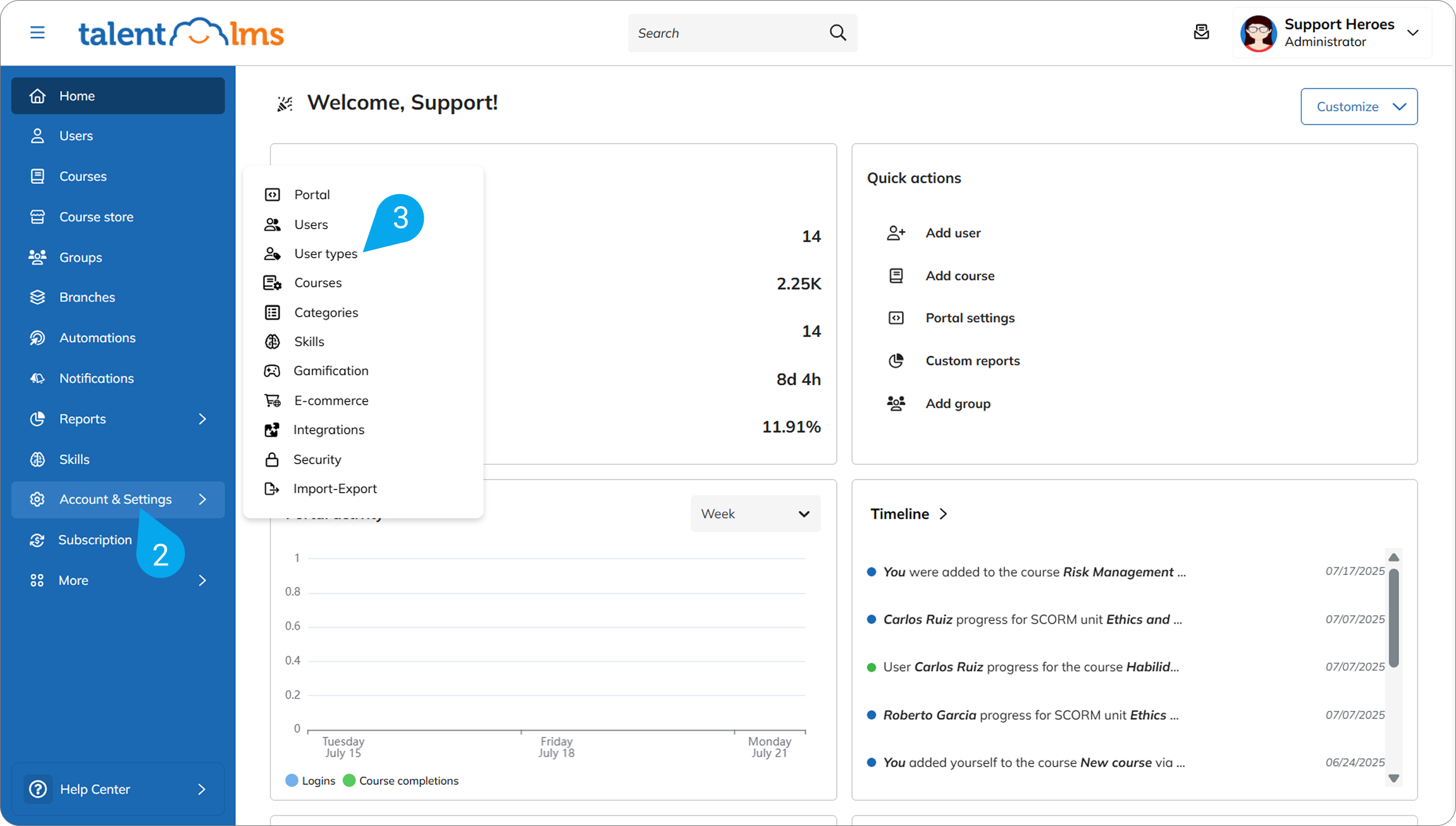Expand the Reports submenu arrow

[202, 419]
